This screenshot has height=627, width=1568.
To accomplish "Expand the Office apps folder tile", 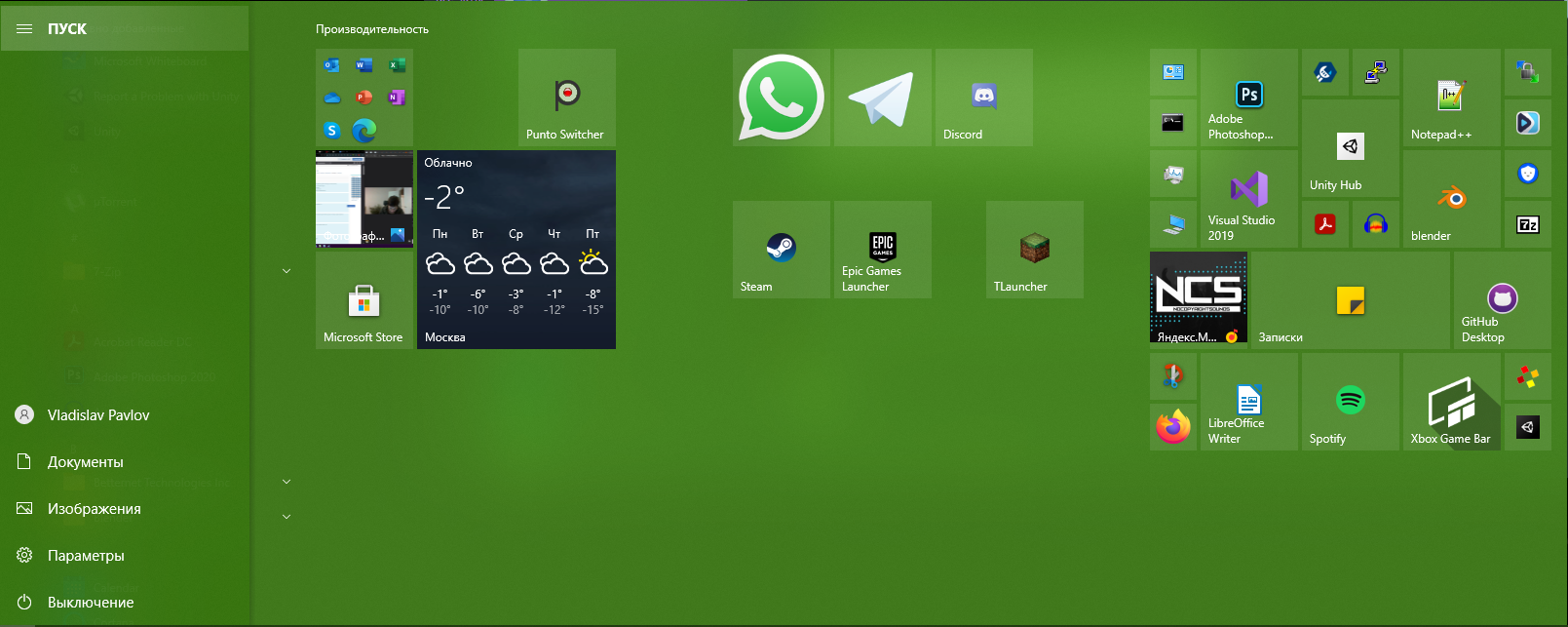I will point(364,98).
